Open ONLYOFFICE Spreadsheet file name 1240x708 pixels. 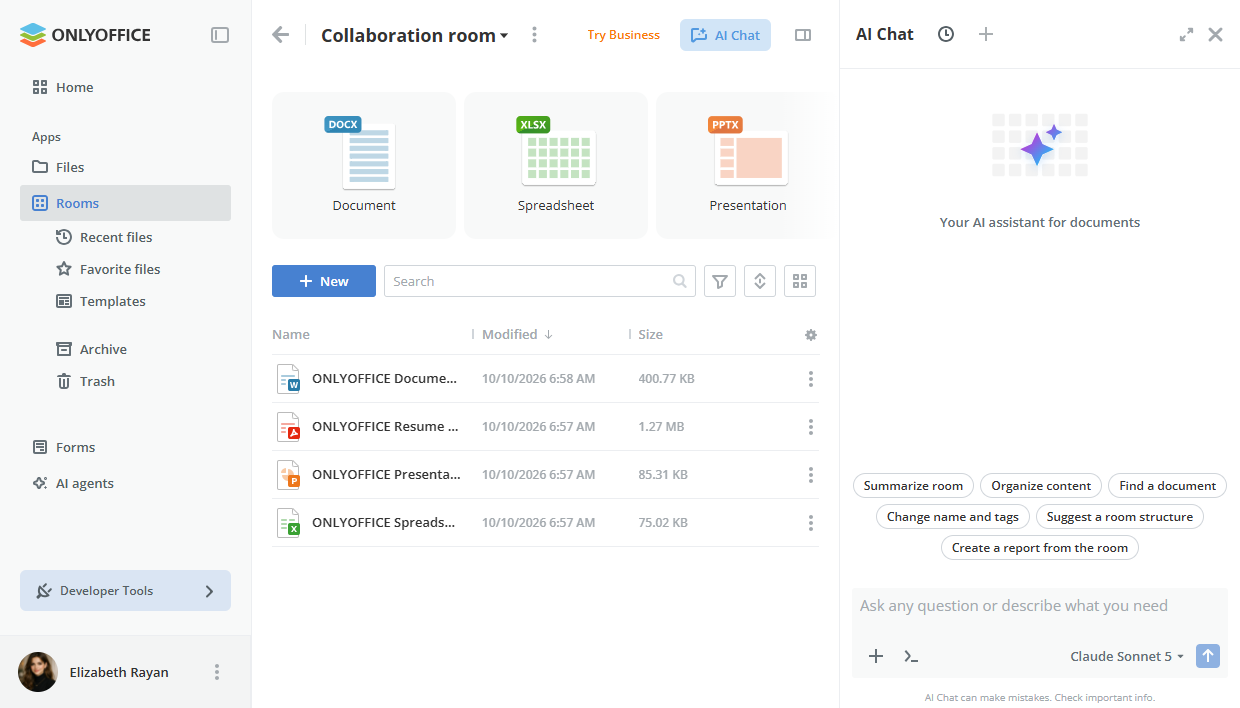[x=384, y=523]
